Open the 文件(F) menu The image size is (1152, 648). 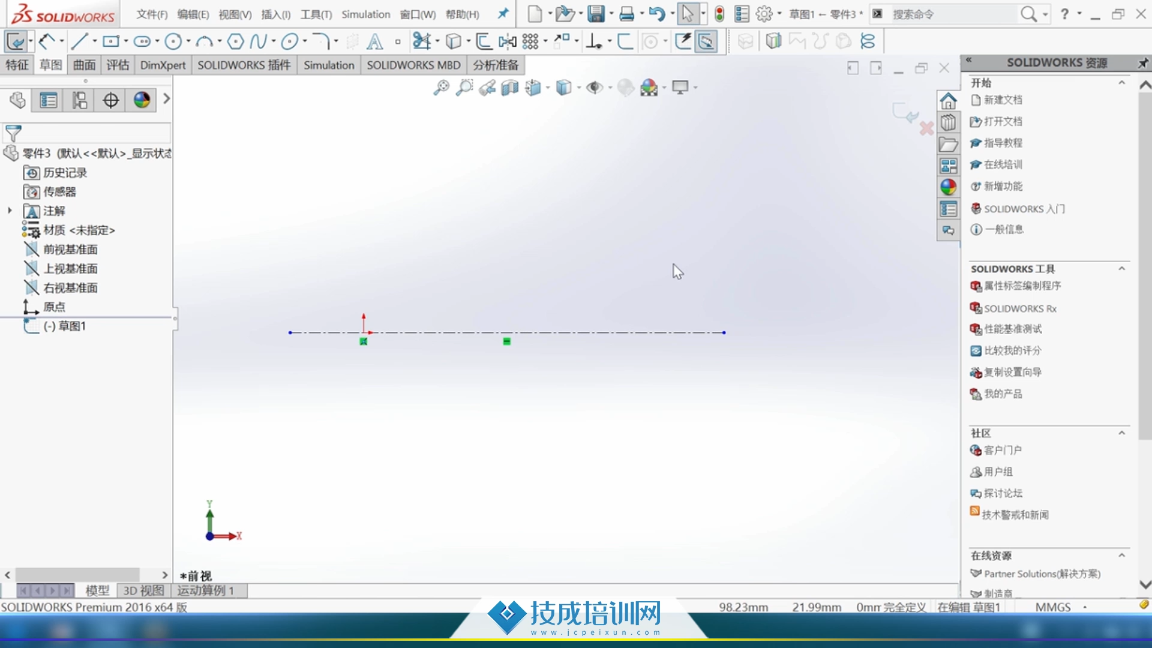tap(151, 15)
